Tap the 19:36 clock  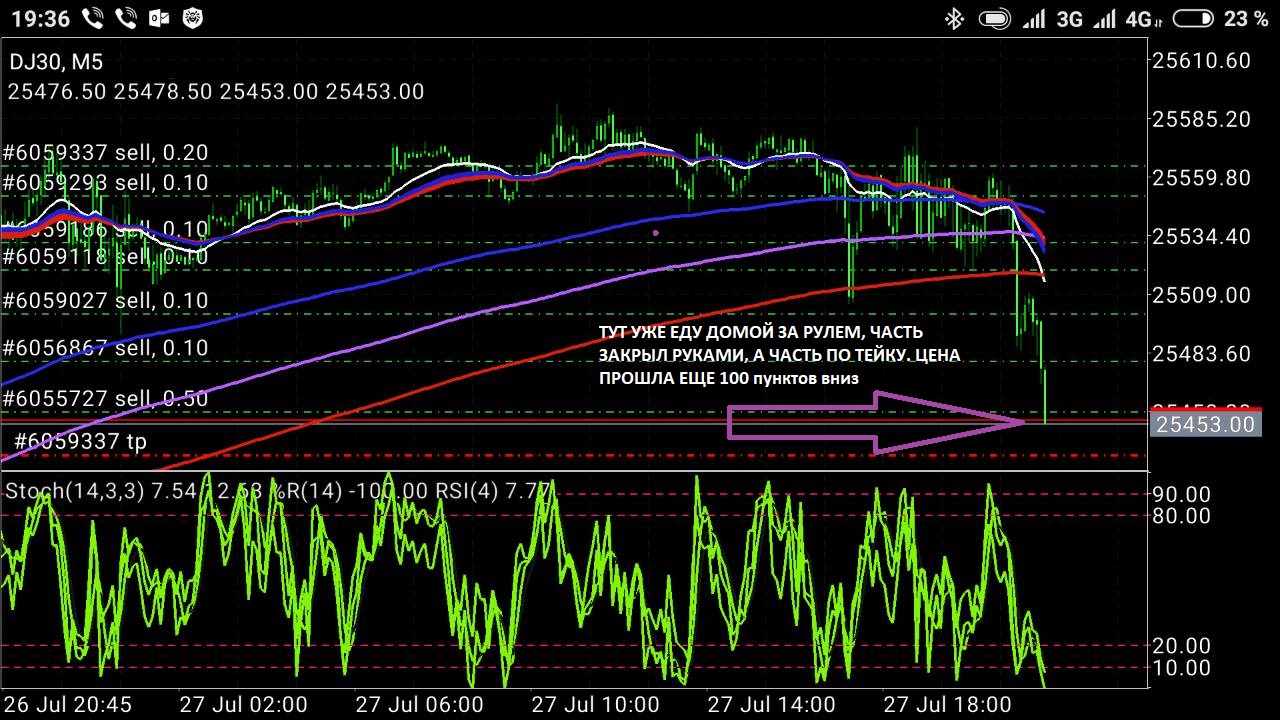pyautogui.click(x=41, y=19)
